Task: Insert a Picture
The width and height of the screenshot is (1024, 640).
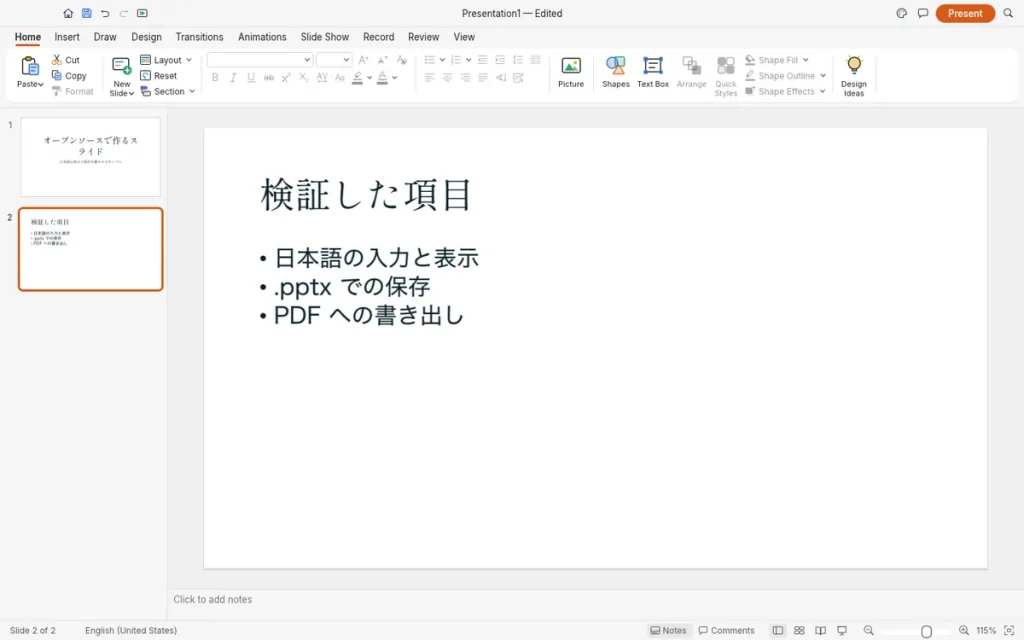Action: coord(571,72)
